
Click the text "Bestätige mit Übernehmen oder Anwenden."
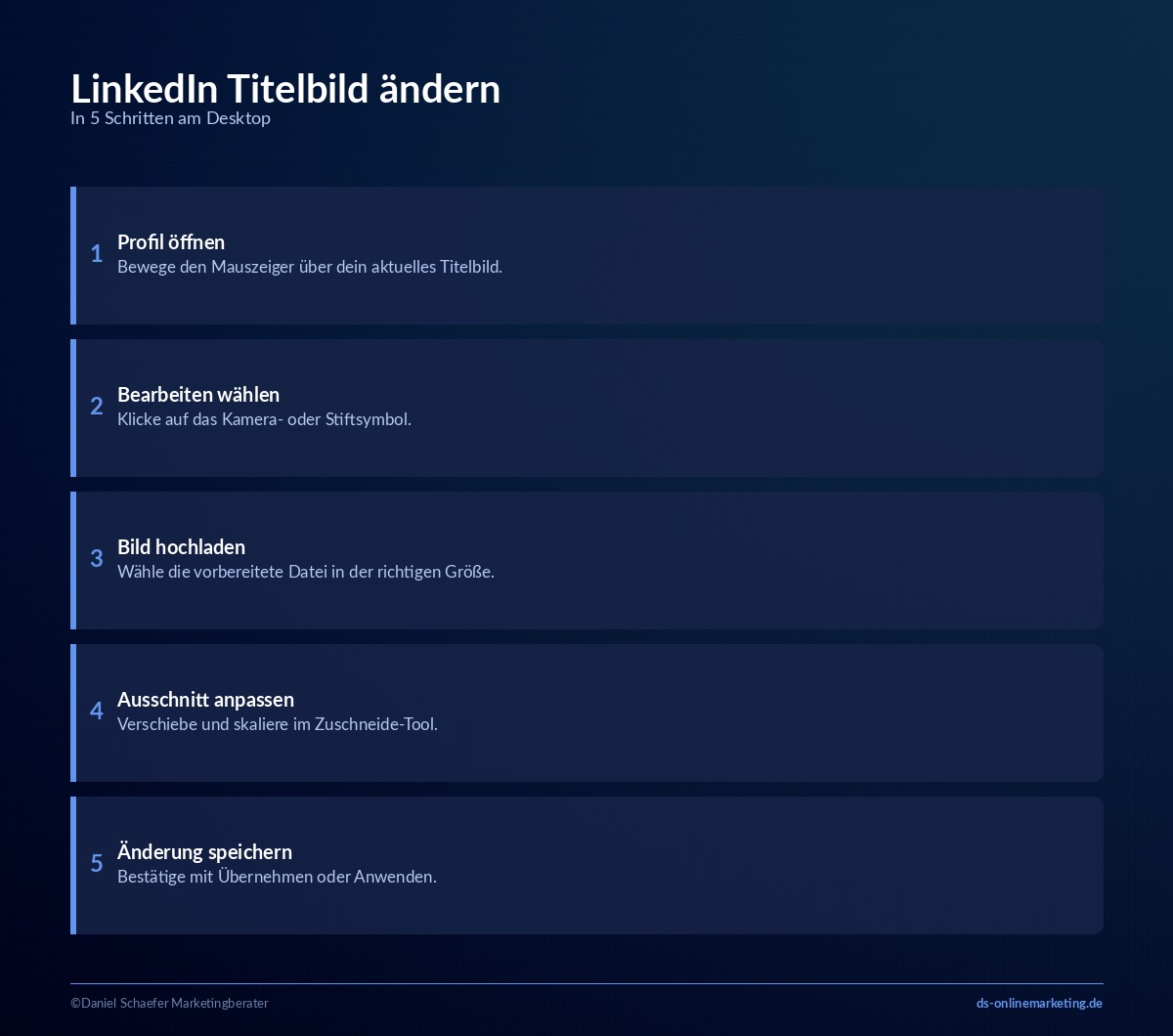pyautogui.click(x=277, y=877)
